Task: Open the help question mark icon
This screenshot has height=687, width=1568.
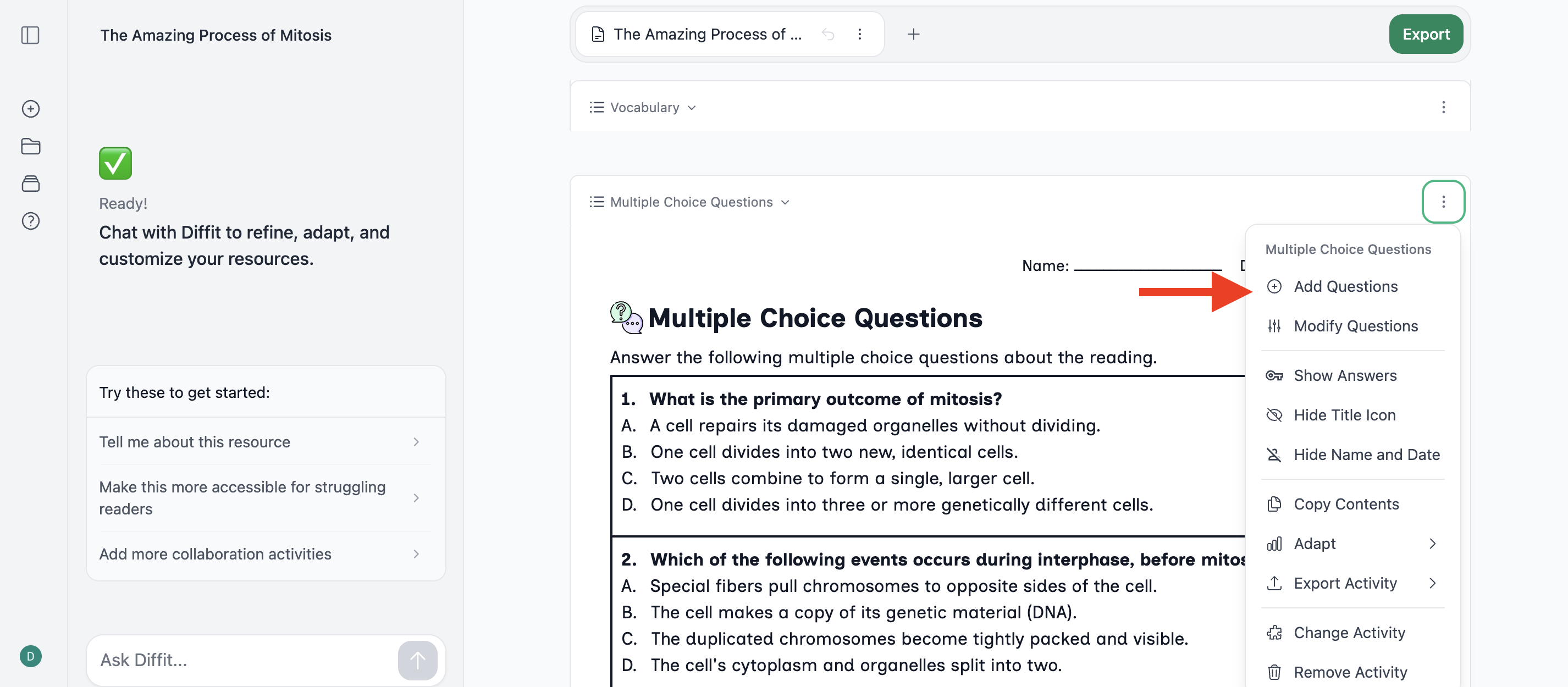Action: [x=30, y=221]
